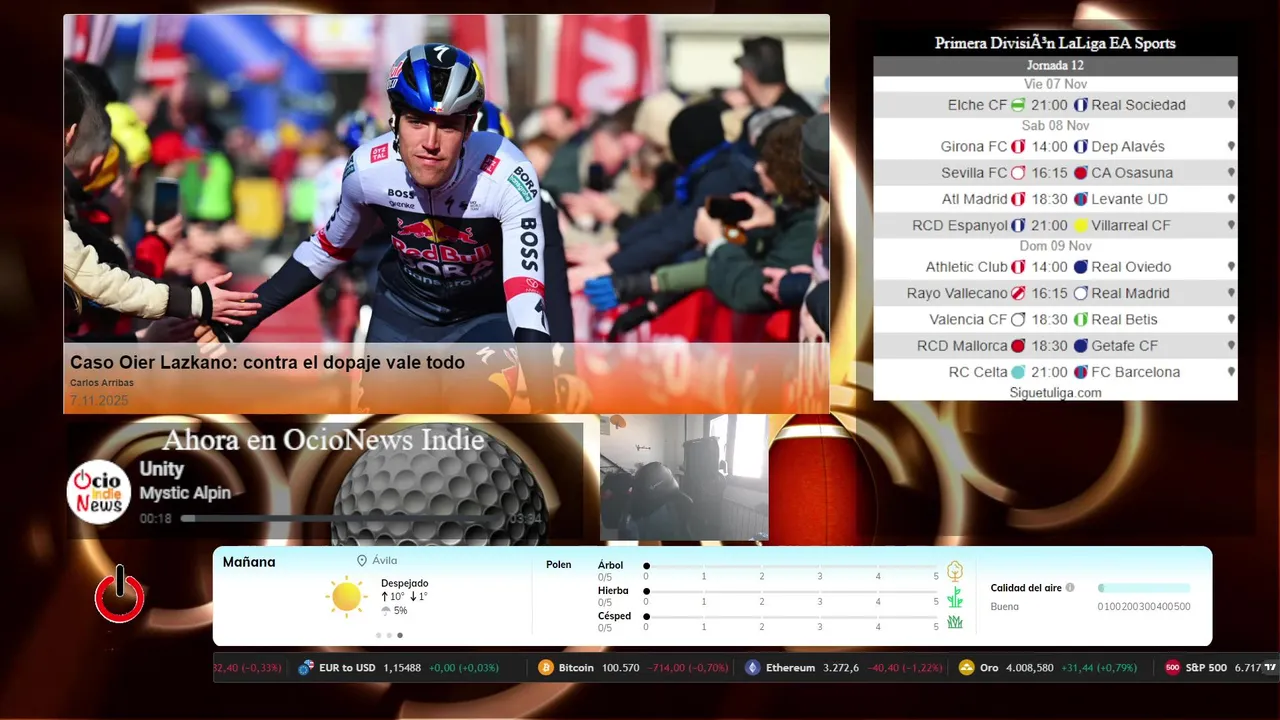Screen dimensions: 1280x720
Task: Open the Caso Oier Lazkano headline
Action: [267, 363]
